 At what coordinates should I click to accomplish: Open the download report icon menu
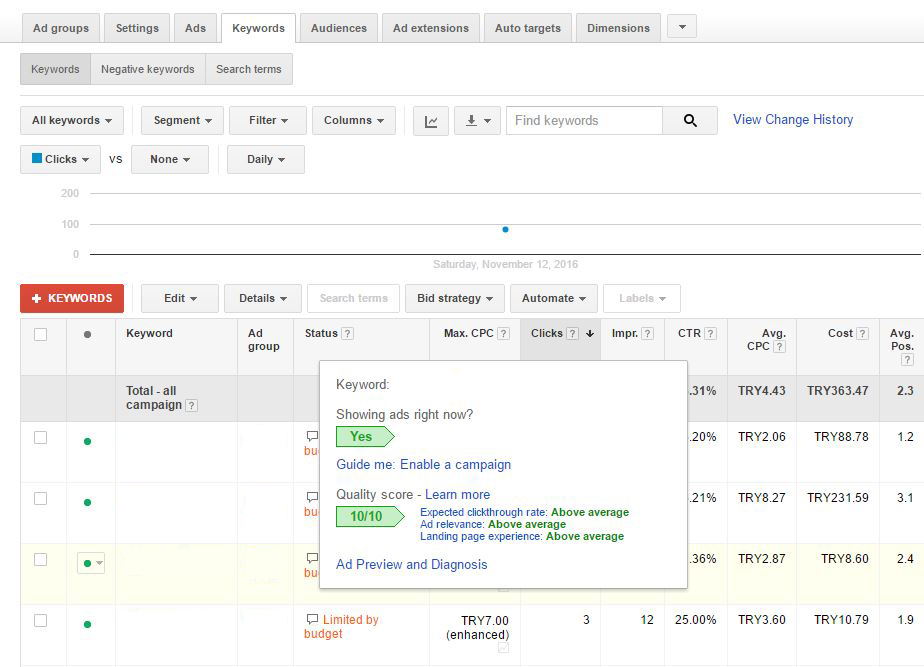(477, 121)
